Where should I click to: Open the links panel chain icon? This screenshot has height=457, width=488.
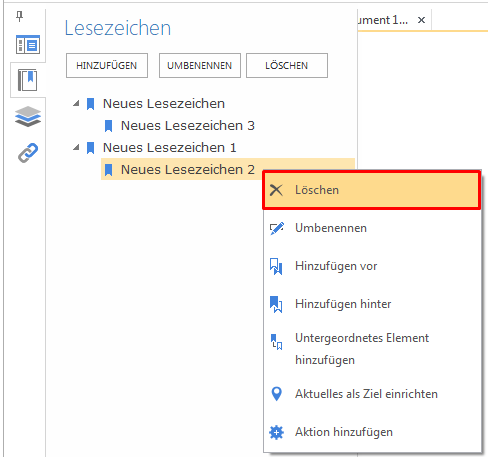28,153
